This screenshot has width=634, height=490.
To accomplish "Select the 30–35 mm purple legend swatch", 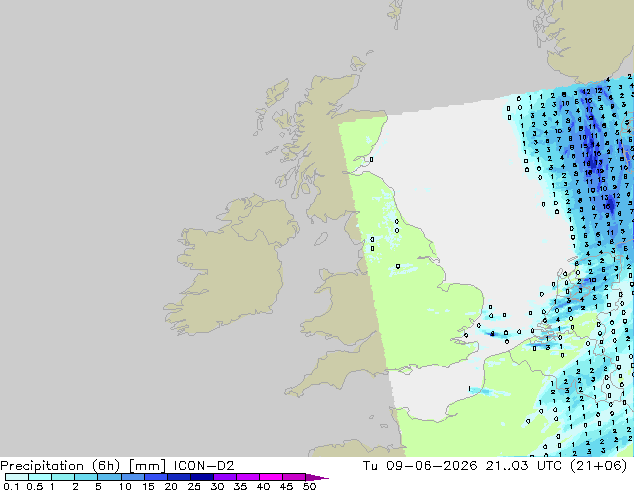I will (225, 477).
